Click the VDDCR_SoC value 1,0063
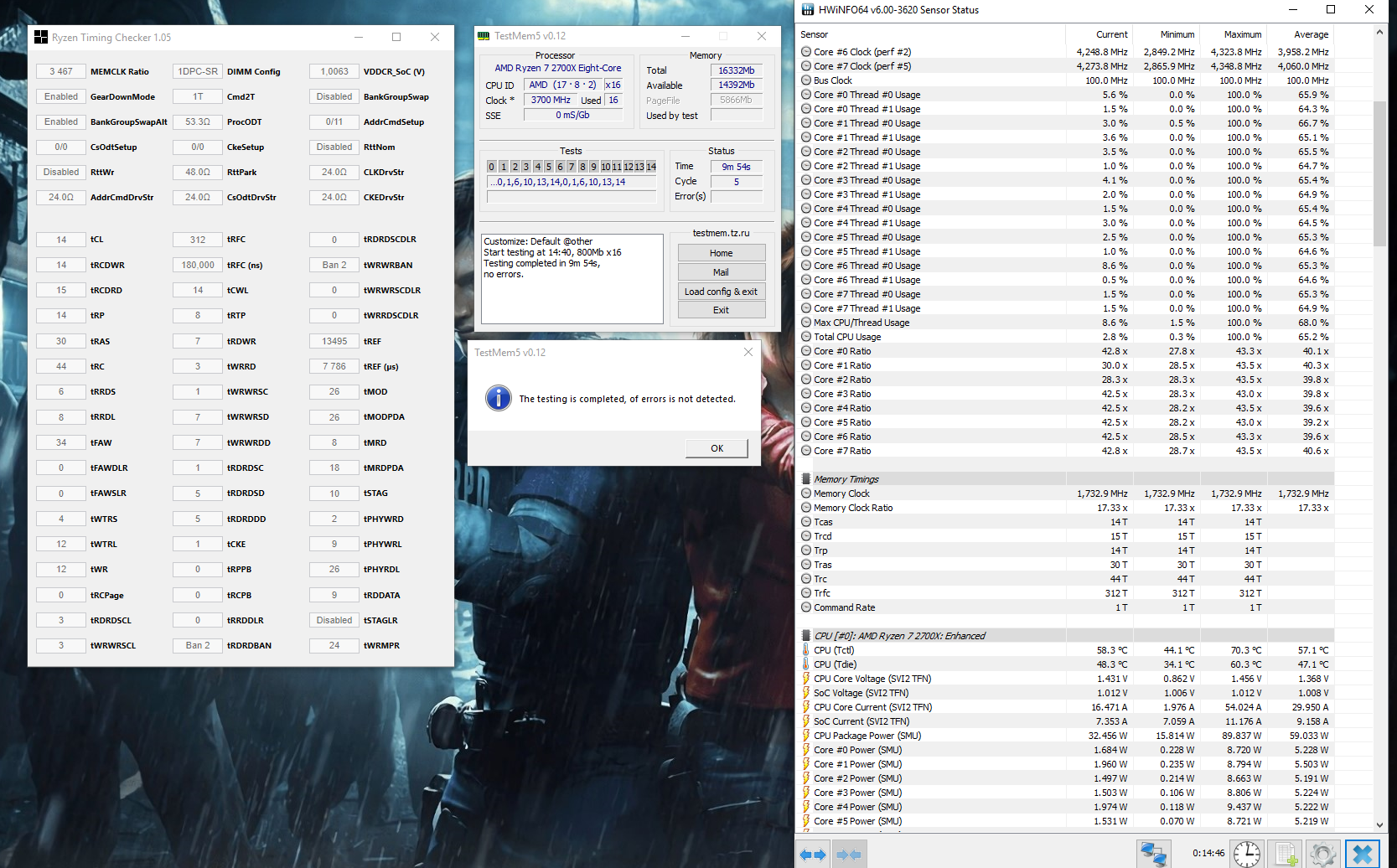Screen dimensions: 1397x868 point(334,71)
